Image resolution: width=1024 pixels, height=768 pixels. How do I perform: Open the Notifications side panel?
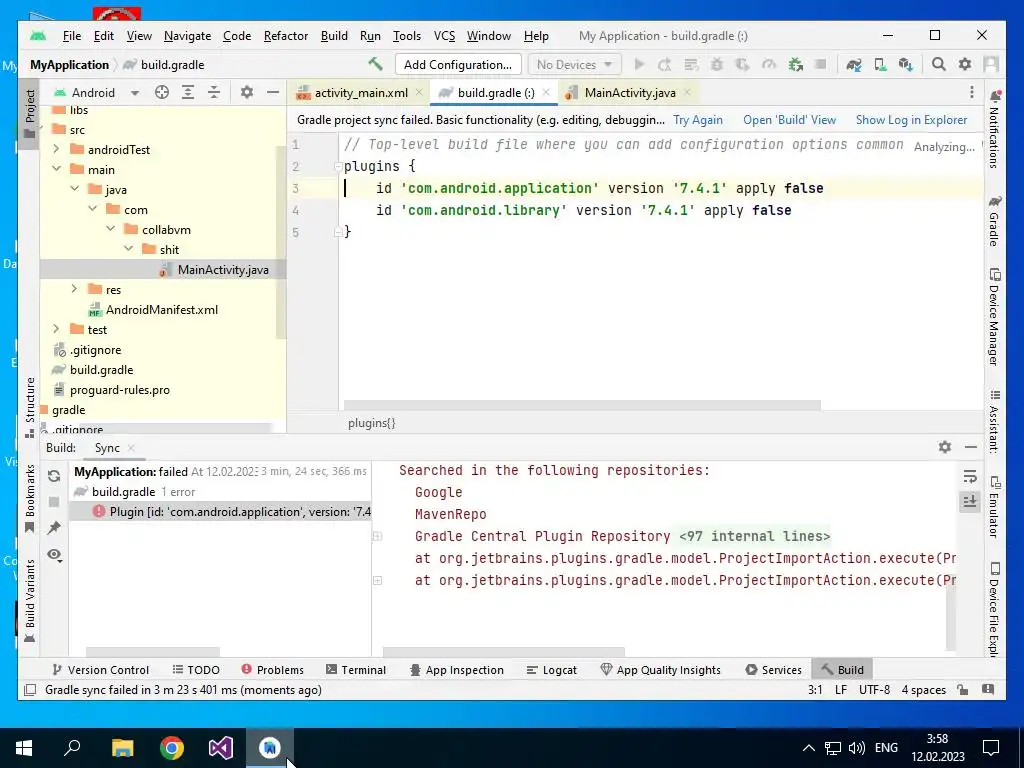point(994,129)
